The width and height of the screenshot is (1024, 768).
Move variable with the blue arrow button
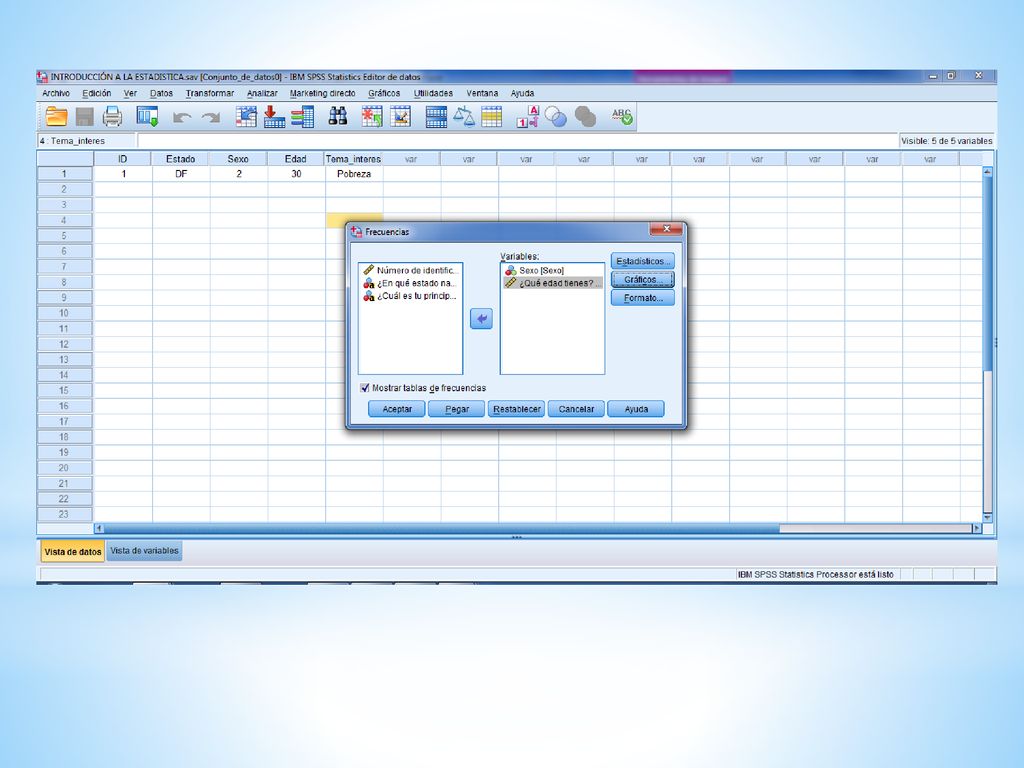481,319
